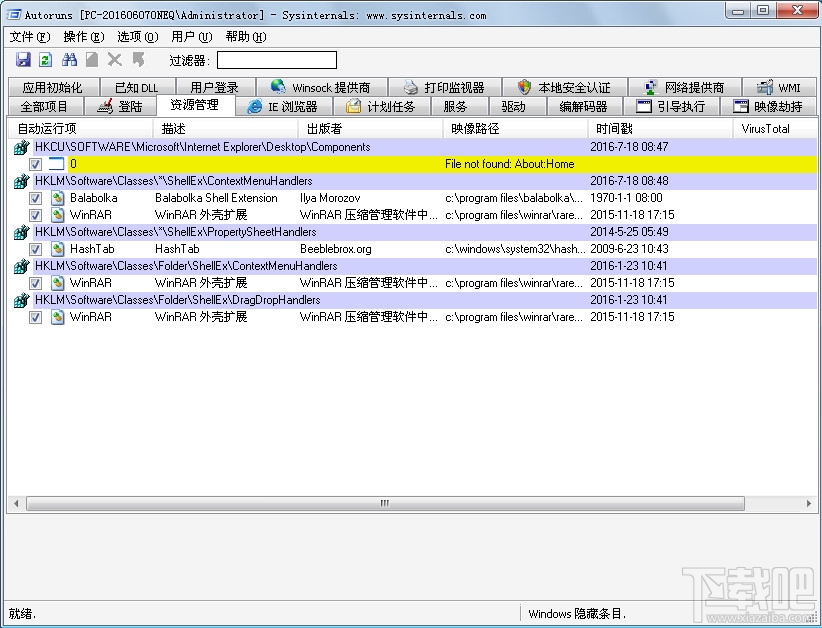Click the Jump to entry toolbar icon
The height and width of the screenshot is (628, 822).
click(138, 60)
